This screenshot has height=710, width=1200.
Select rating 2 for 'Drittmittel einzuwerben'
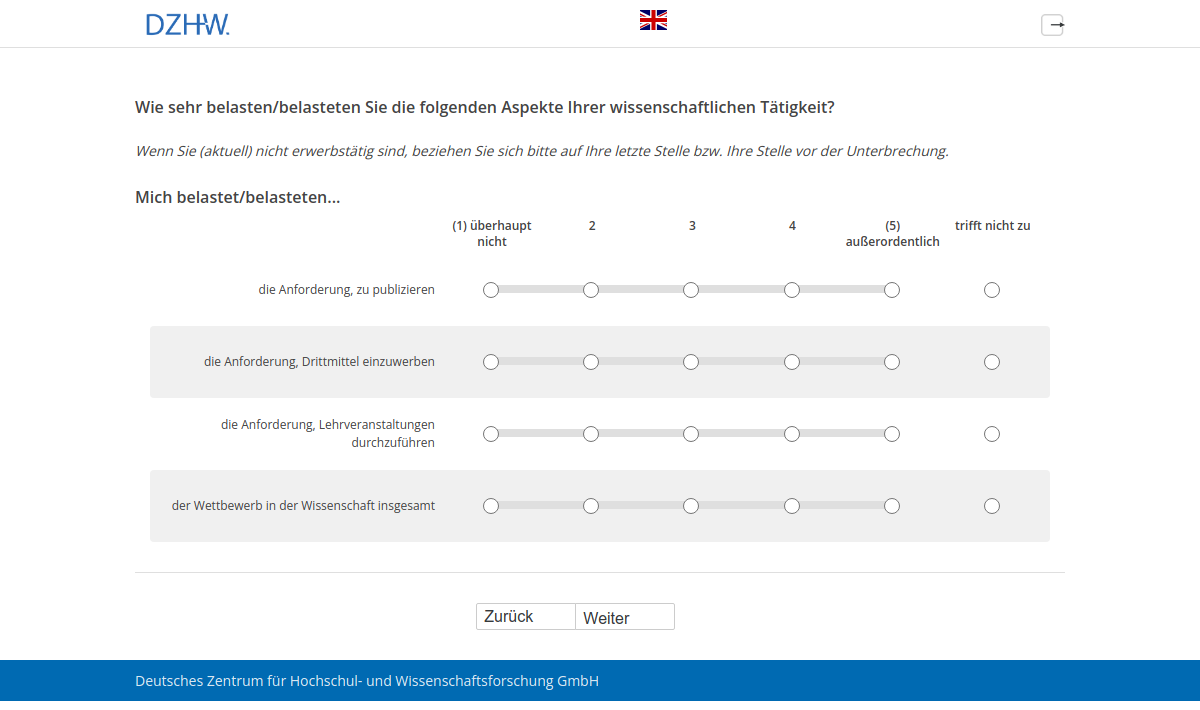pos(591,362)
